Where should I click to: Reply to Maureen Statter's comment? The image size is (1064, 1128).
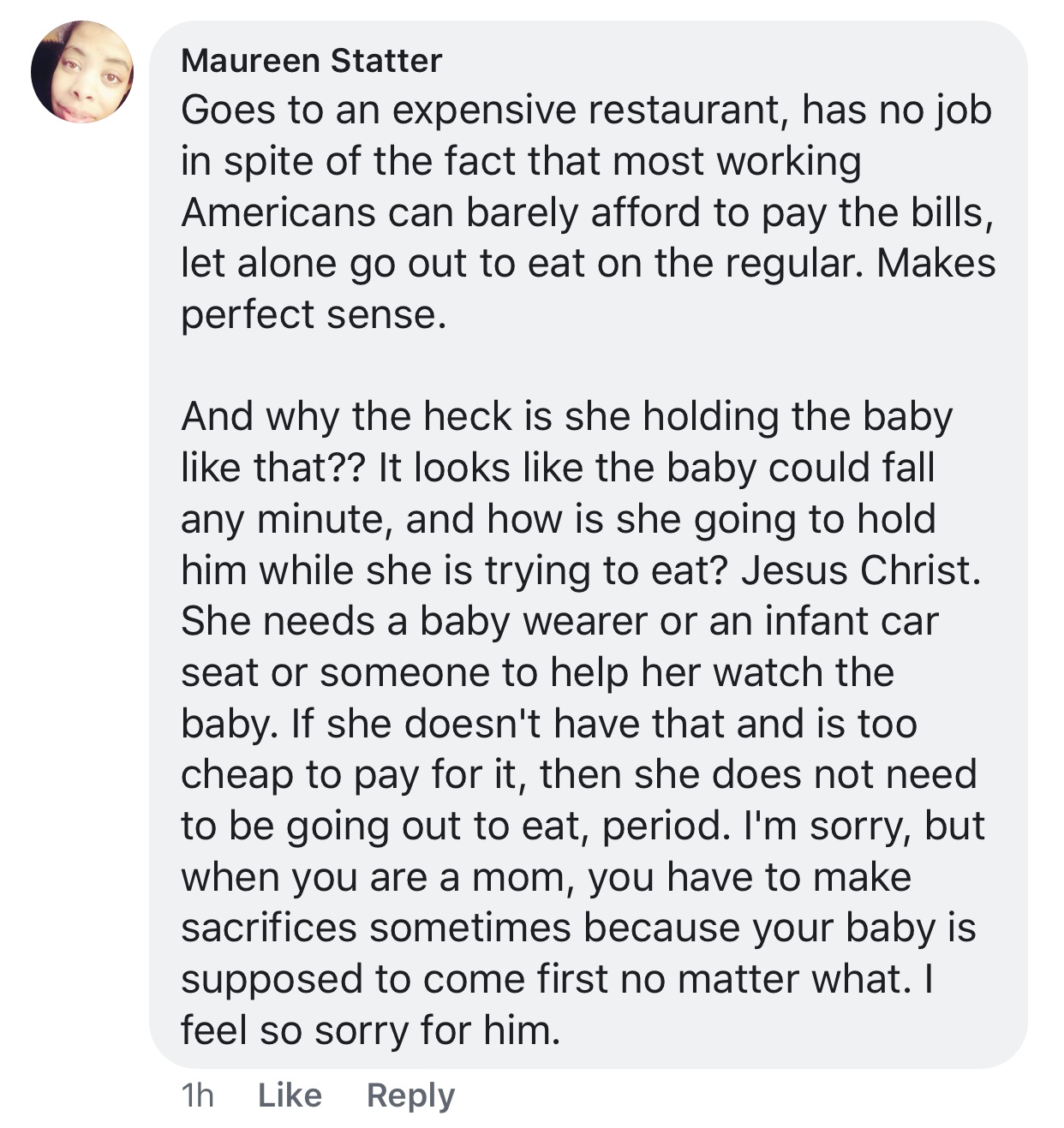click(410, 1095)
